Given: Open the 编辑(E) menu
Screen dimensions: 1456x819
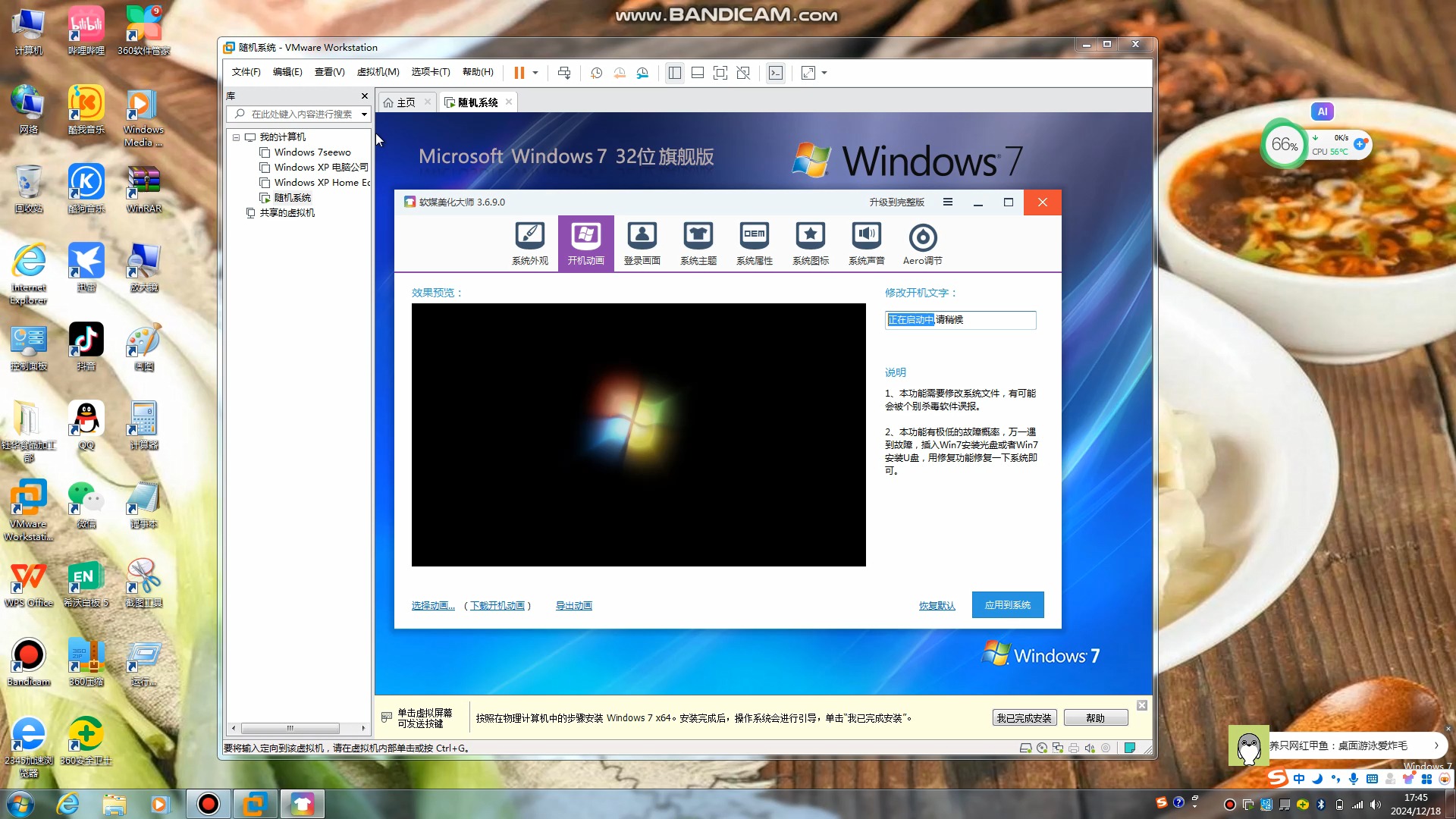Looking at the screenshot, I should click(x=287, y=72).
